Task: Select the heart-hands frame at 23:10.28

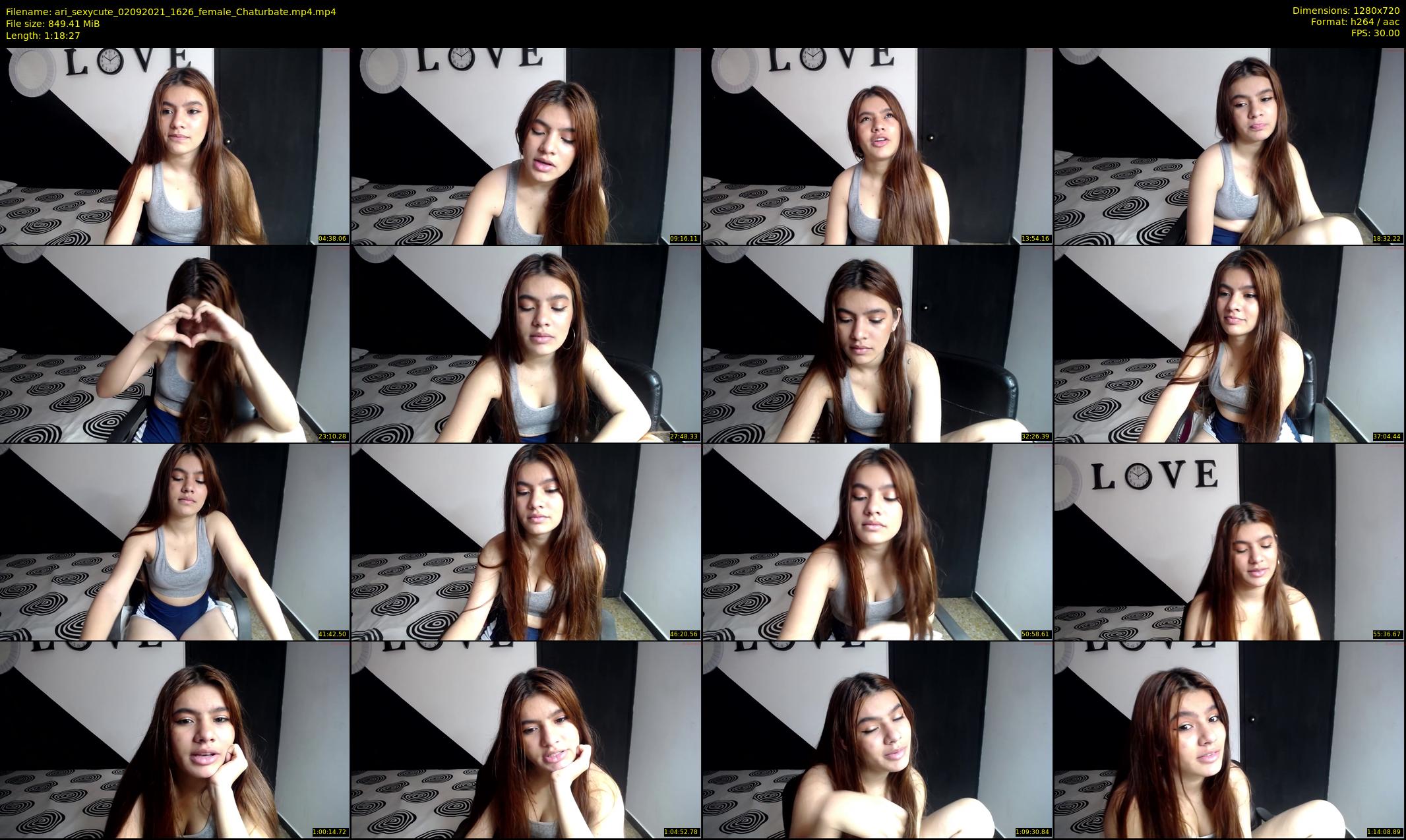Action: 175,344
